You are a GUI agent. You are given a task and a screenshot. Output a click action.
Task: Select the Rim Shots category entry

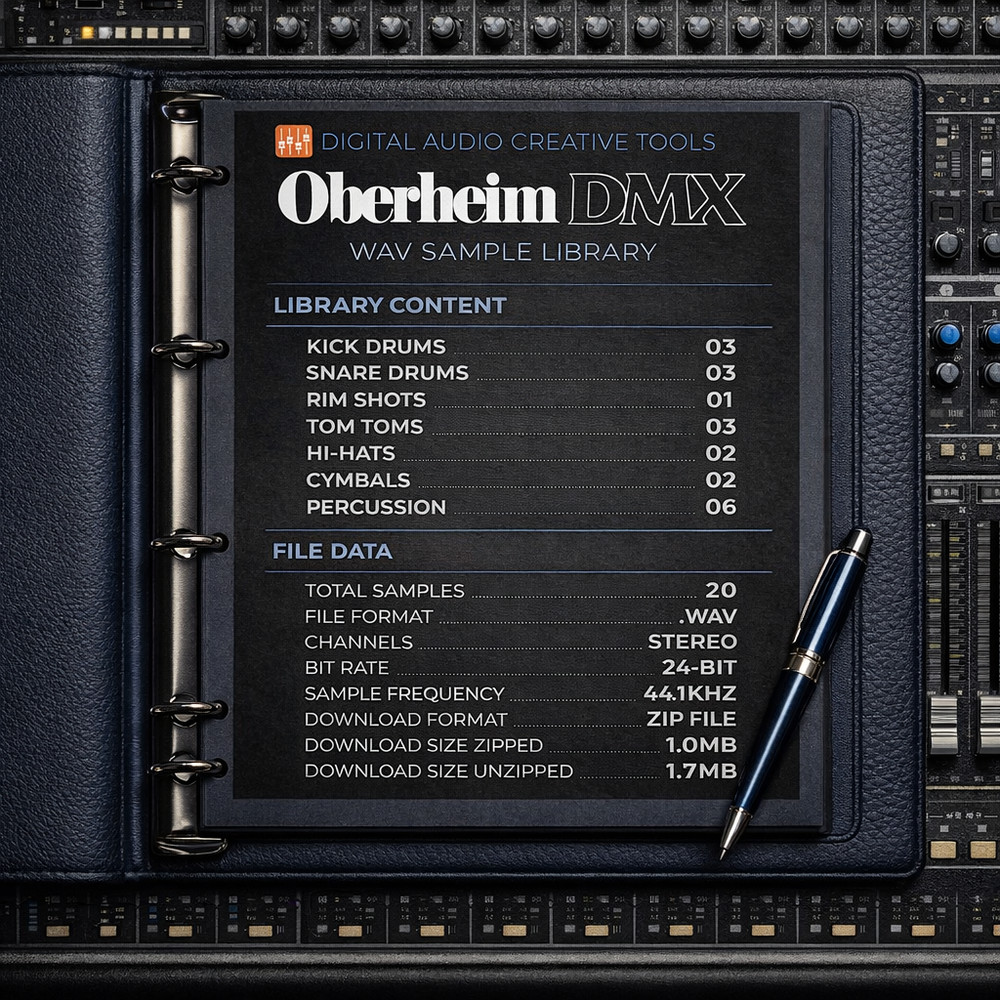[x=369, y=400]
